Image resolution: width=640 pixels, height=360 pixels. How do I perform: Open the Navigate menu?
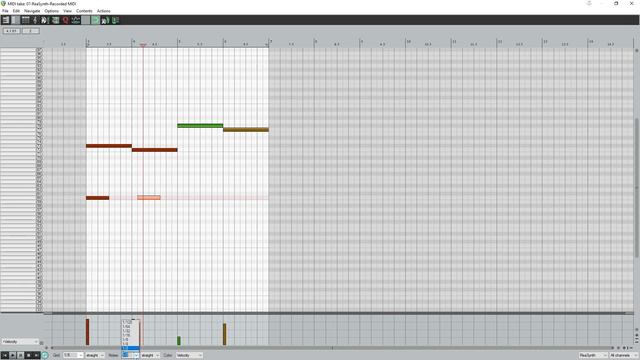click(x=32, y=11)
